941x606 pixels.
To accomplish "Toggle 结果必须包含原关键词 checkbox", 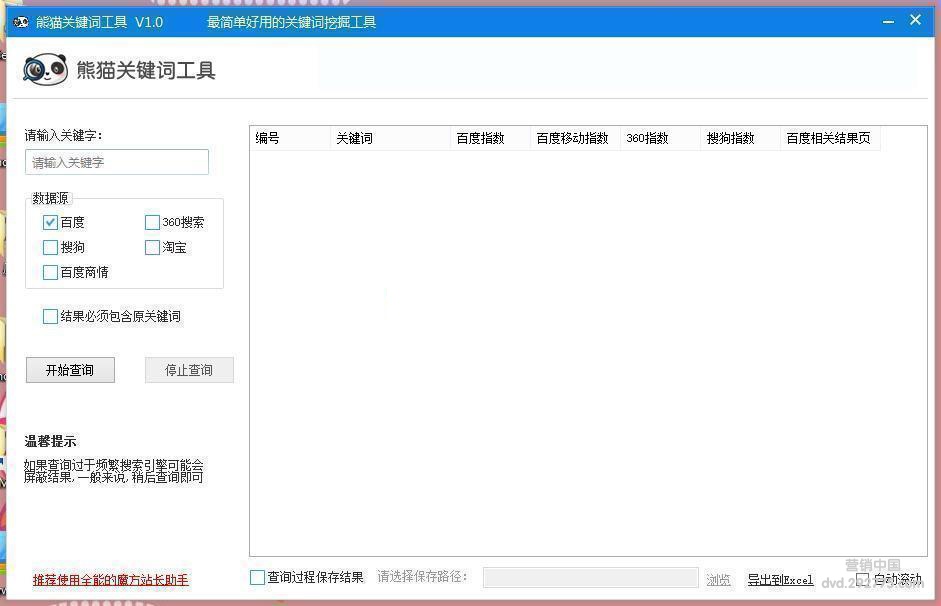I will point(50,316).
